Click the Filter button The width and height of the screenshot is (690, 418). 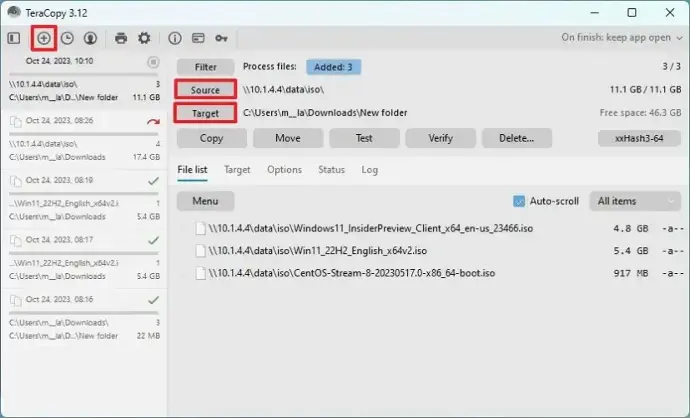(206, 67)
